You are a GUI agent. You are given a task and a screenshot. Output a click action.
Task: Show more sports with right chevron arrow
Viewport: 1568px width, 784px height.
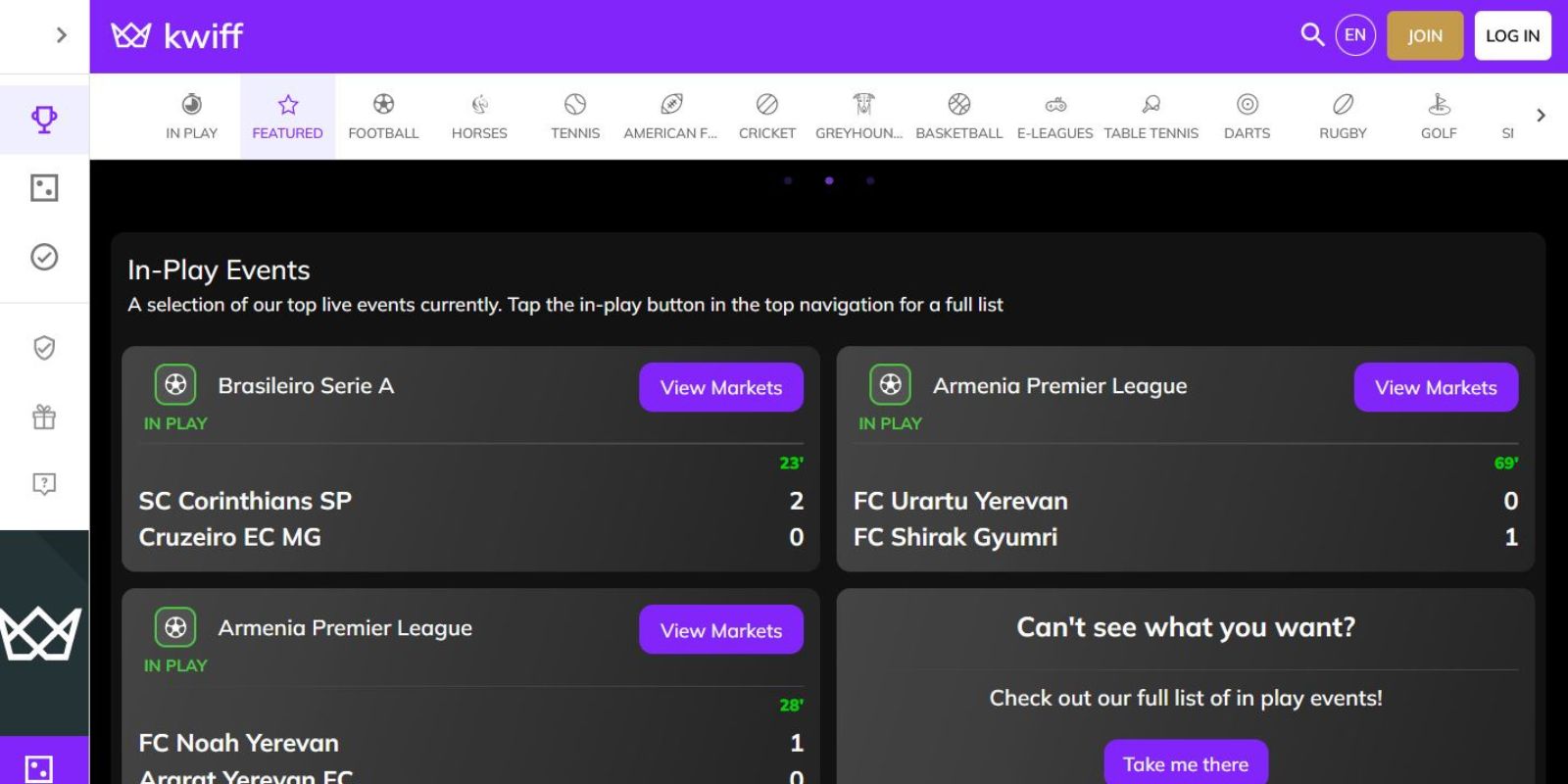[1541, 116]
